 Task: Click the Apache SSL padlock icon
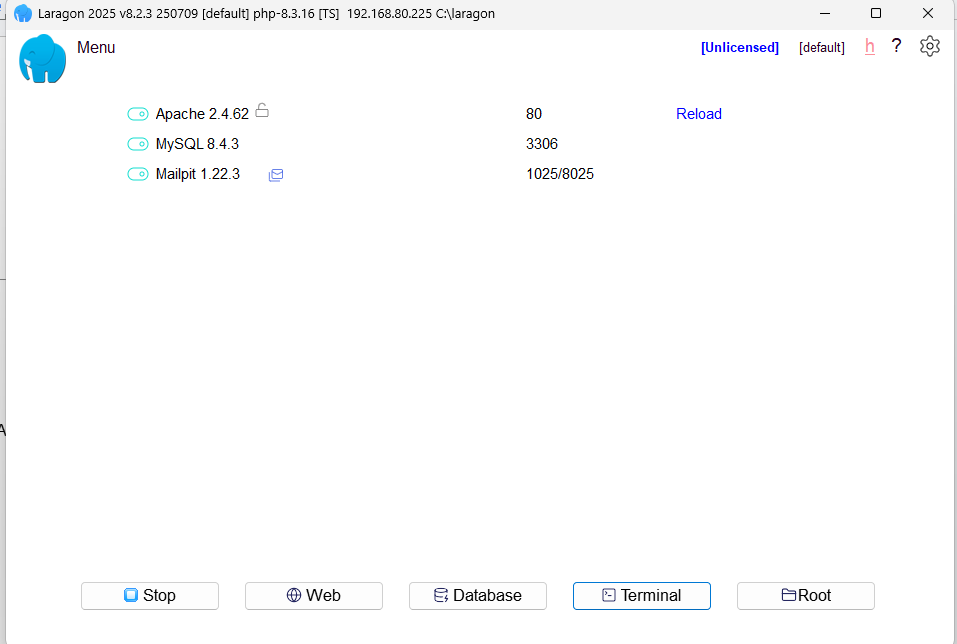click(262, 111)
